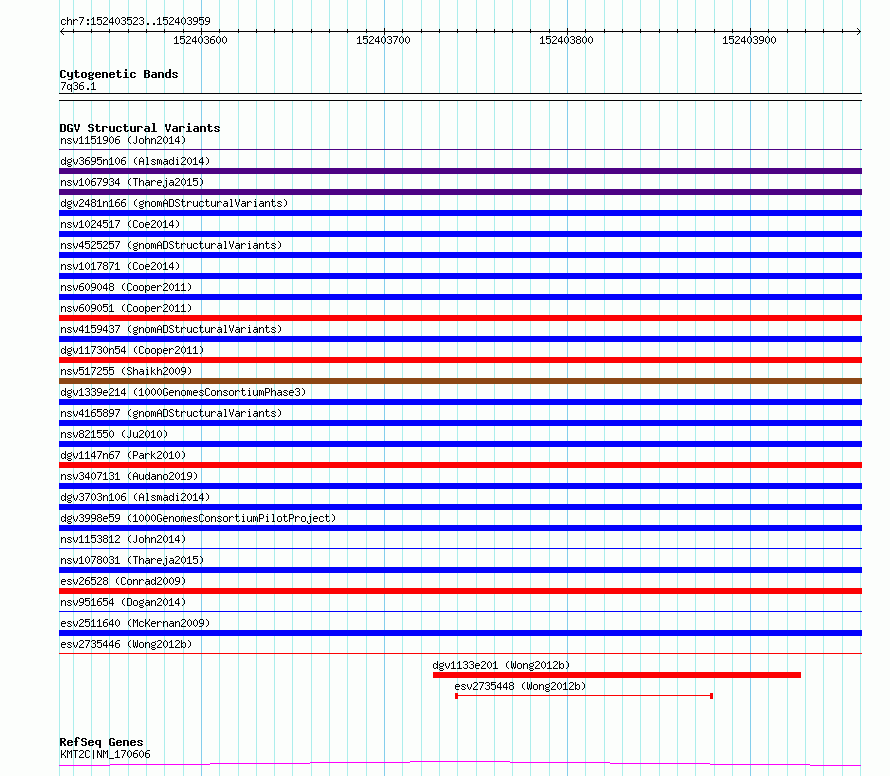Click the 152403800 ruler position label

566,40
